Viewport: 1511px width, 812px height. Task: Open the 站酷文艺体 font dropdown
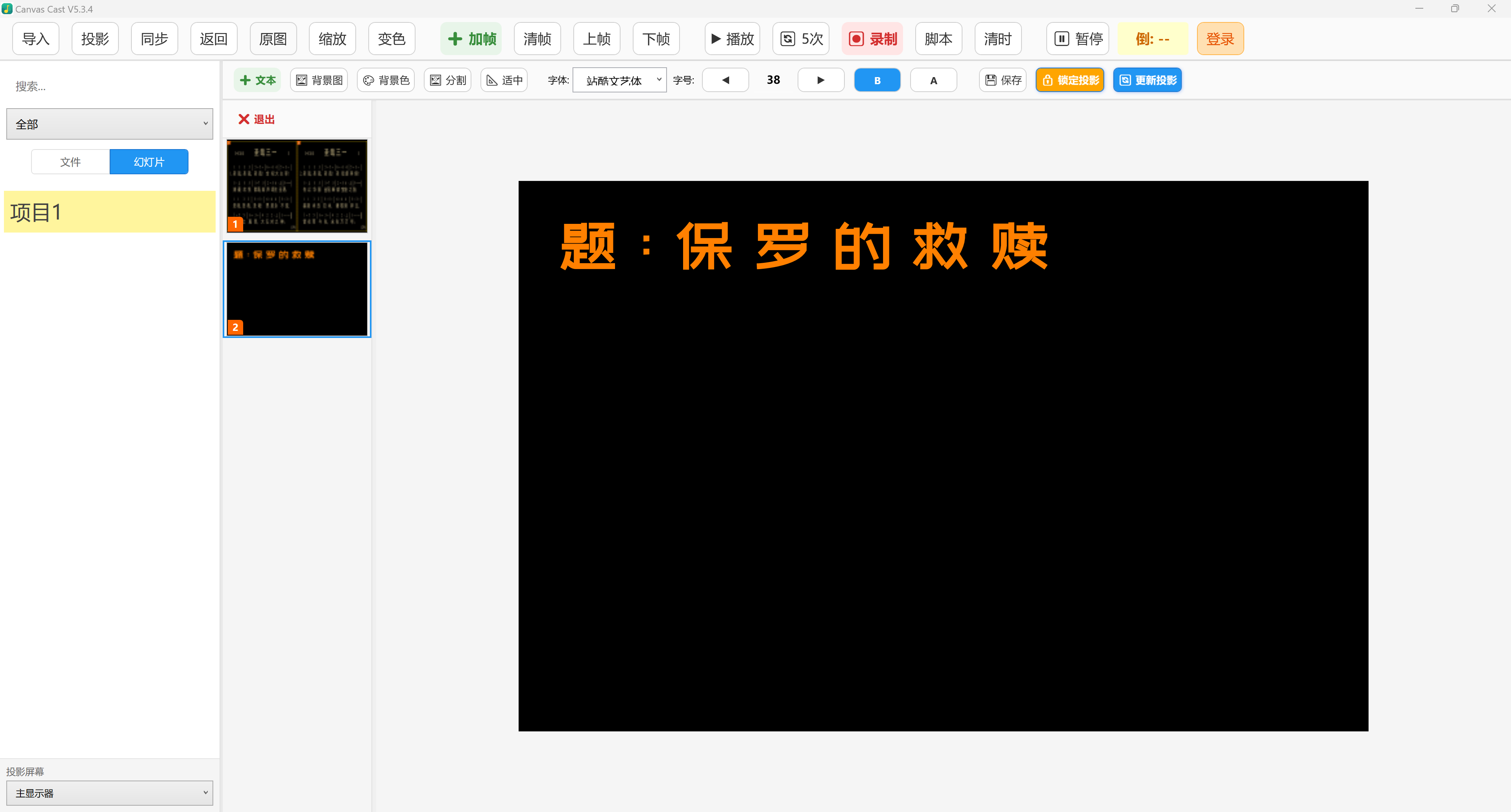(x=619, y=80)
